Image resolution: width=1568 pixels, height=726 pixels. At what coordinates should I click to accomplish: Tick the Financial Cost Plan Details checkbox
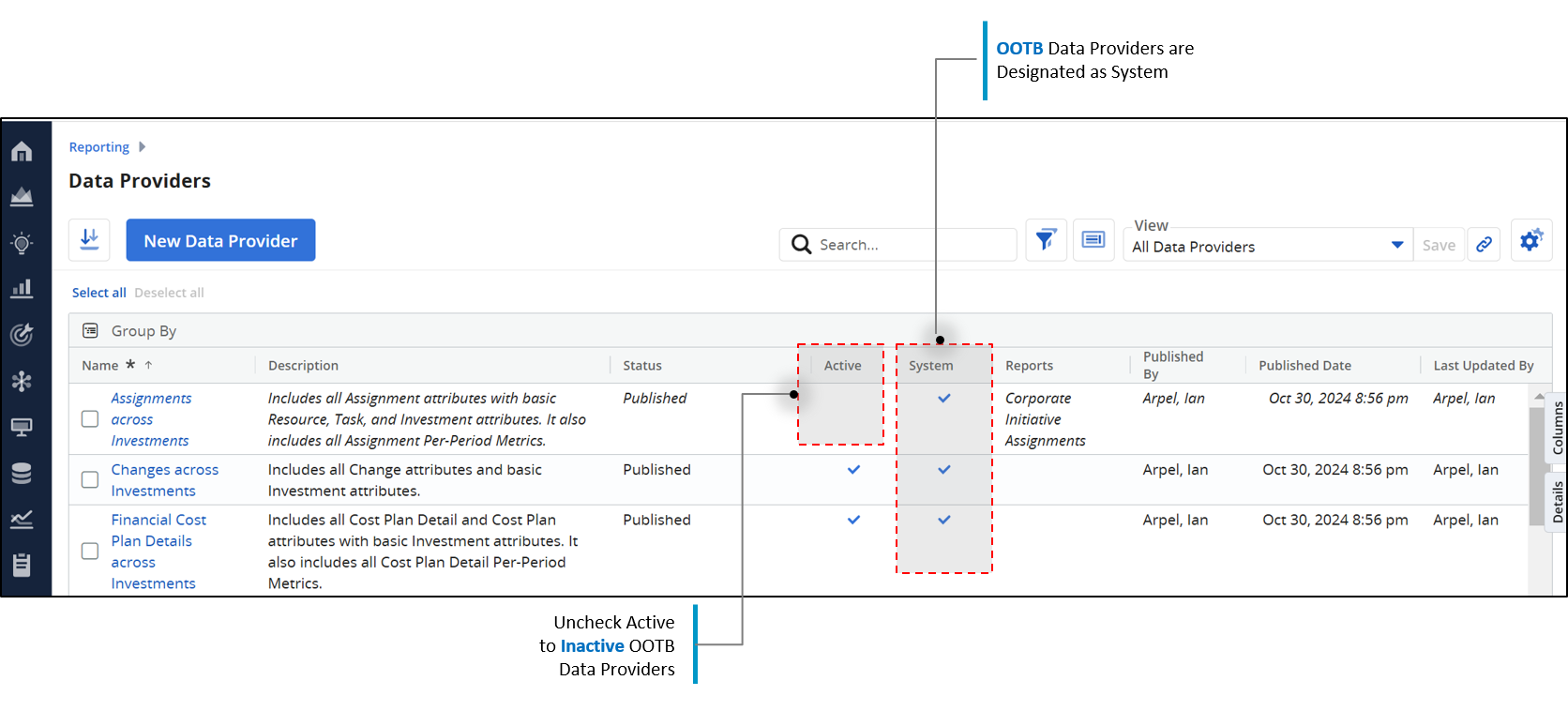pos(90,552)
